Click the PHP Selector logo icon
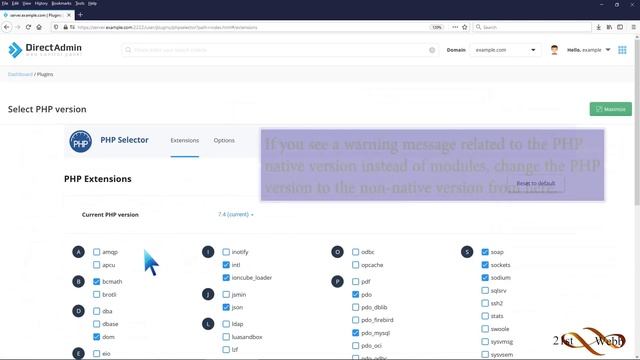Image resolution: width=640 pixels, height=360 pixels. click(80, 141)
